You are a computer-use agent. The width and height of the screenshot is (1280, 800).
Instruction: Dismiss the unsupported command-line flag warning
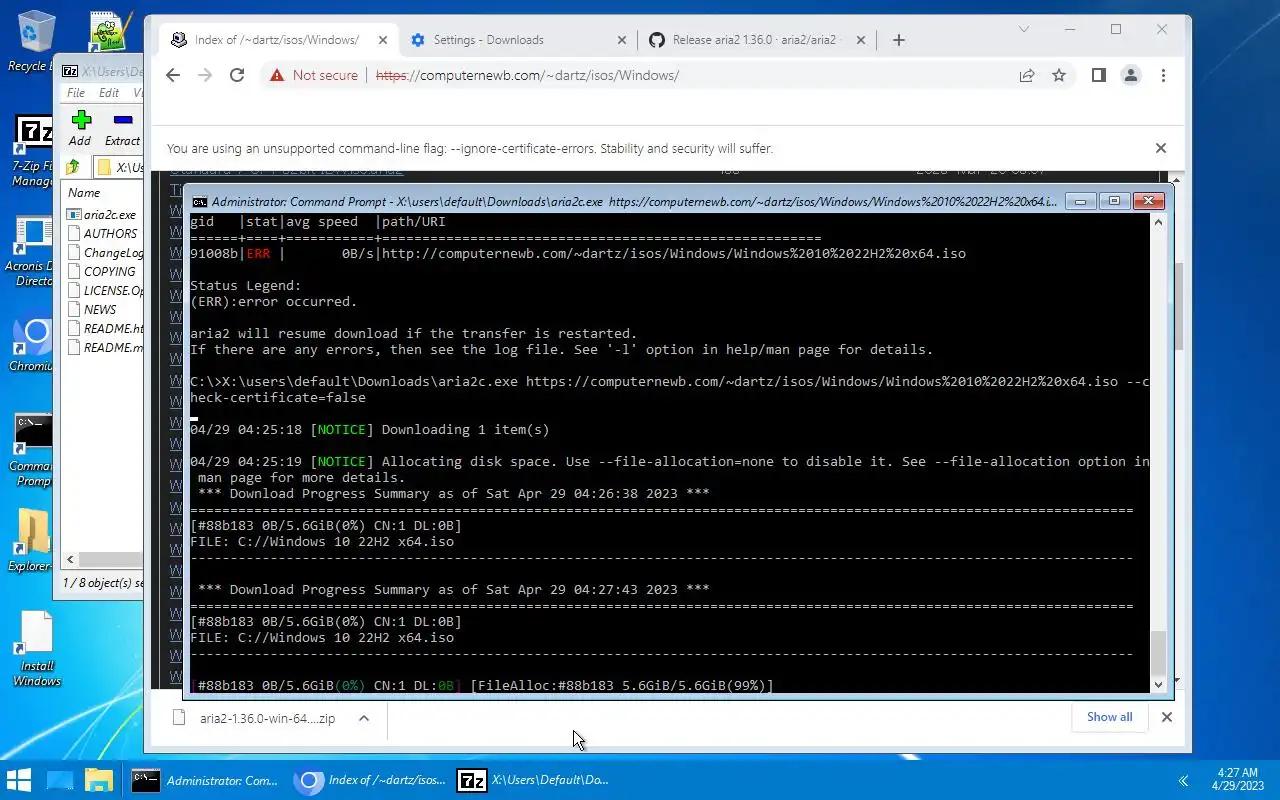(x=1161, y=148)
